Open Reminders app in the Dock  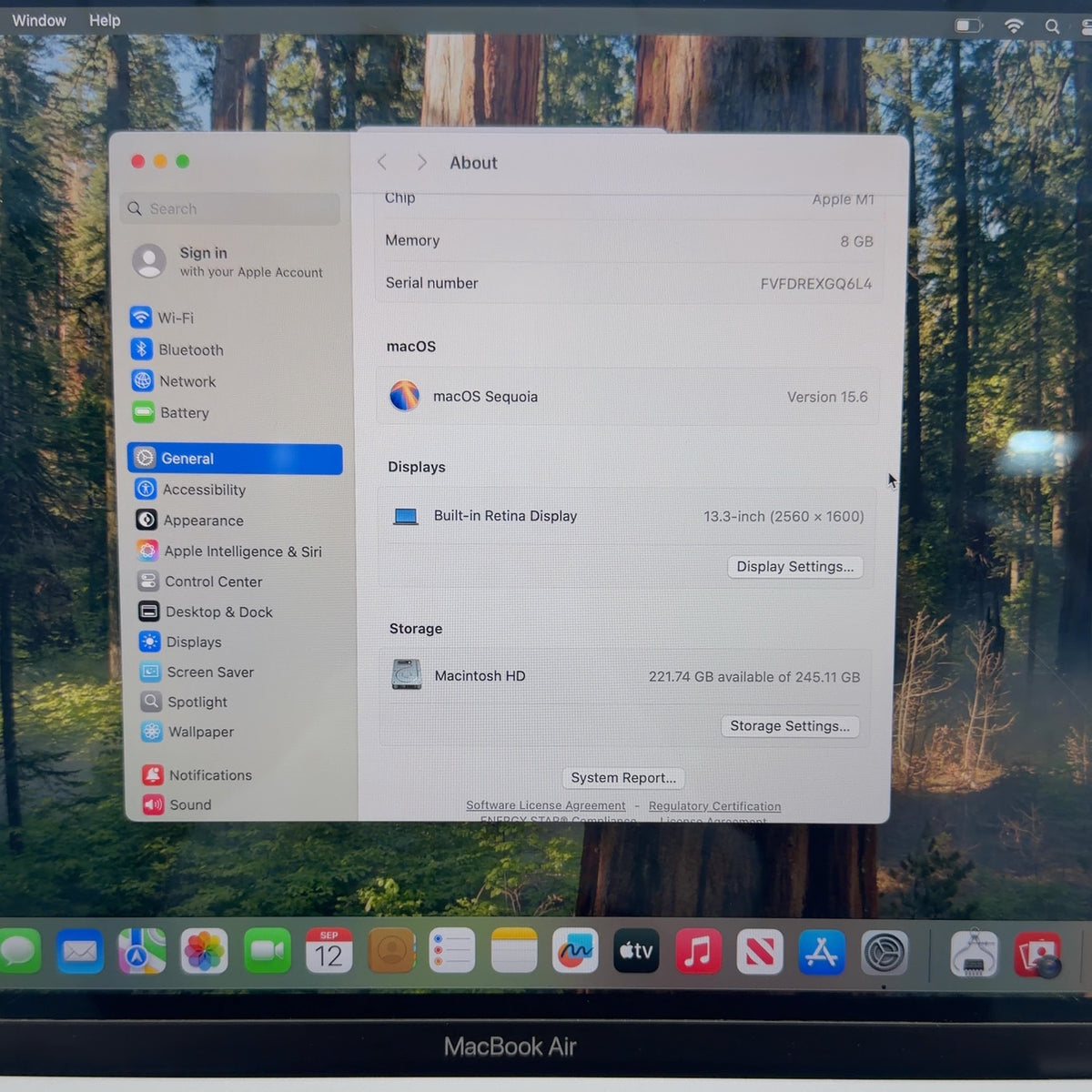click(452, 952)
